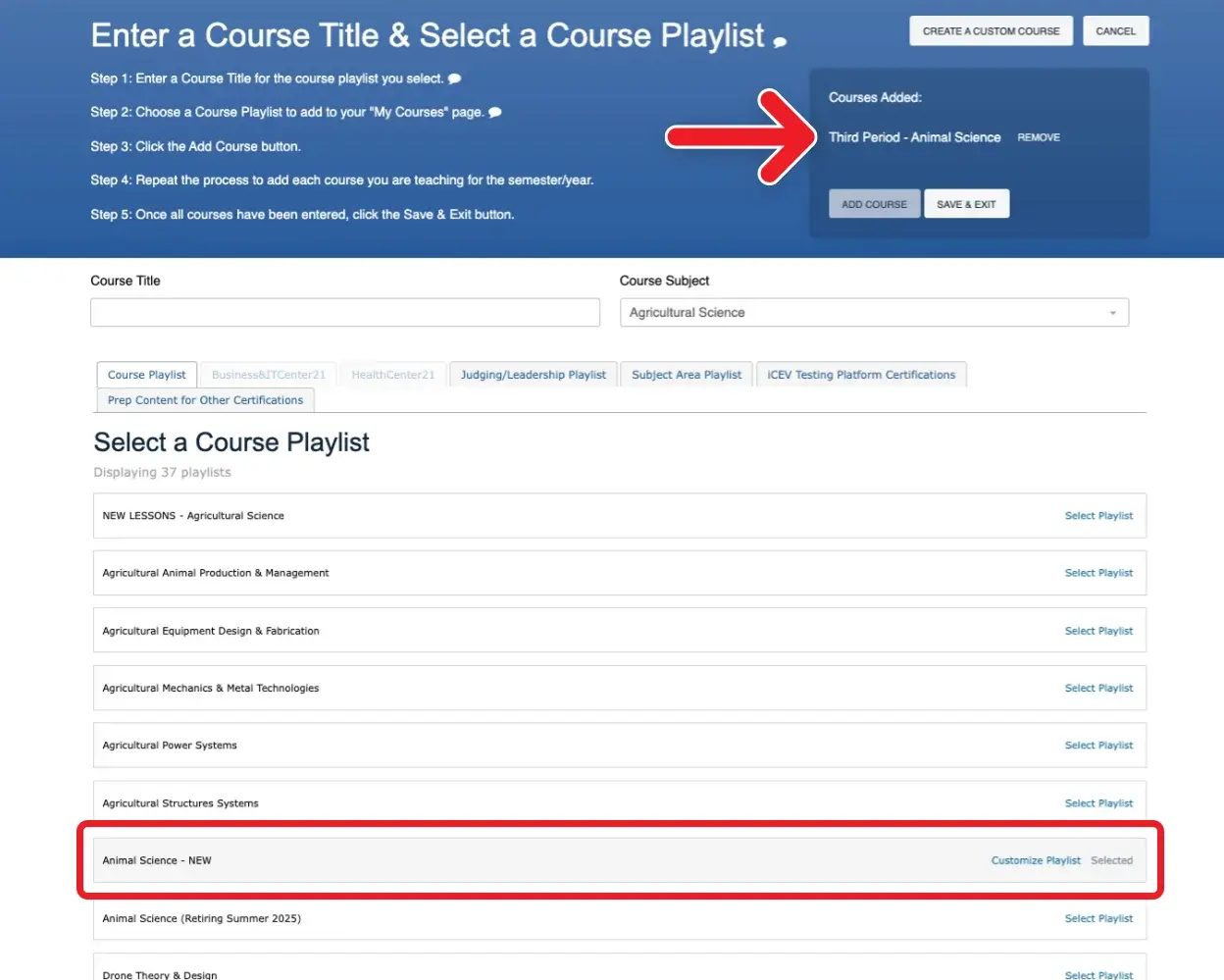Click the Displaying 37 playlists text
The height and width of the screenshot is (980, 1224).
point(163,472)
